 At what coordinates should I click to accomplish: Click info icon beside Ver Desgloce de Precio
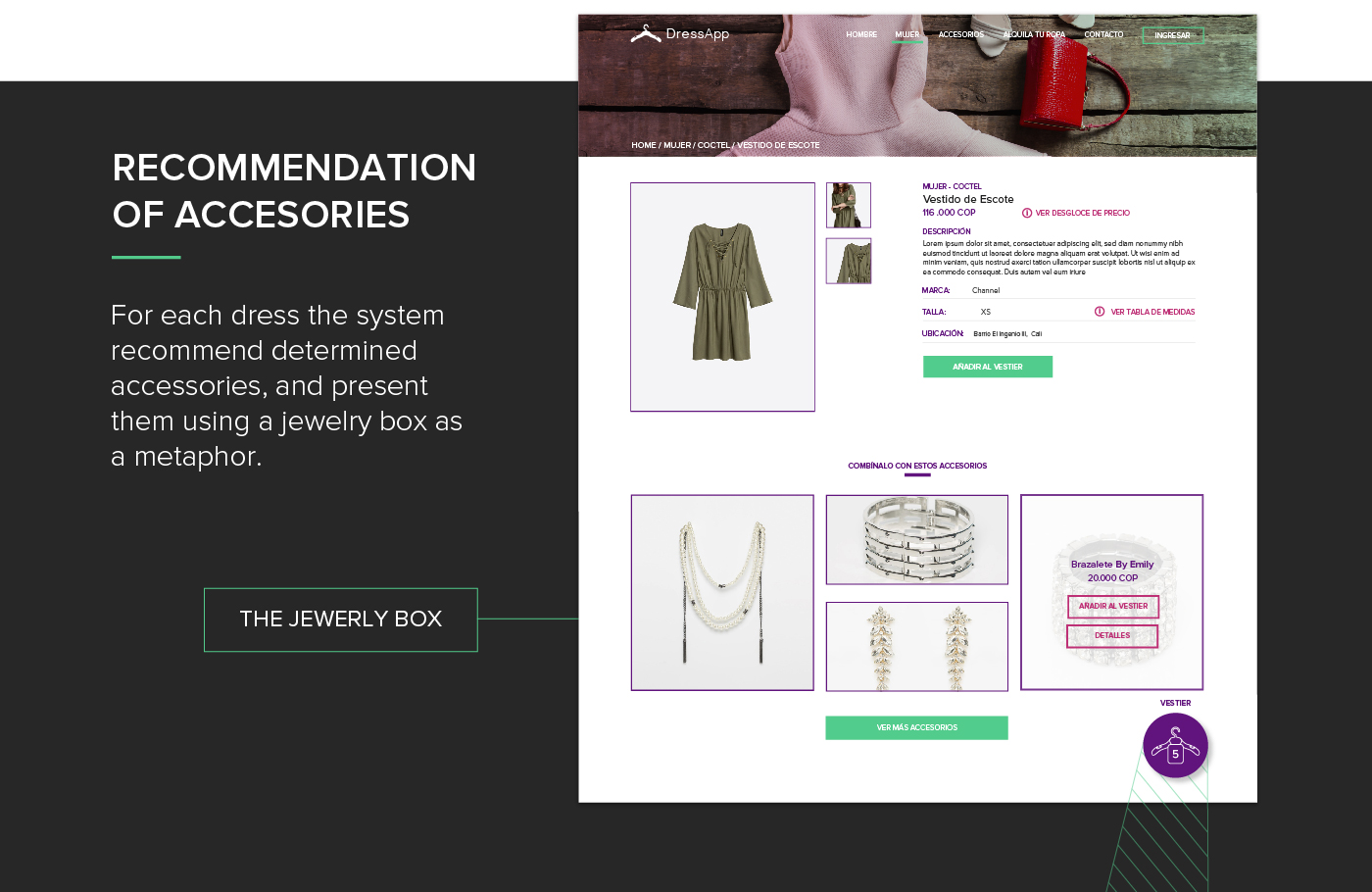(1027, 213)
